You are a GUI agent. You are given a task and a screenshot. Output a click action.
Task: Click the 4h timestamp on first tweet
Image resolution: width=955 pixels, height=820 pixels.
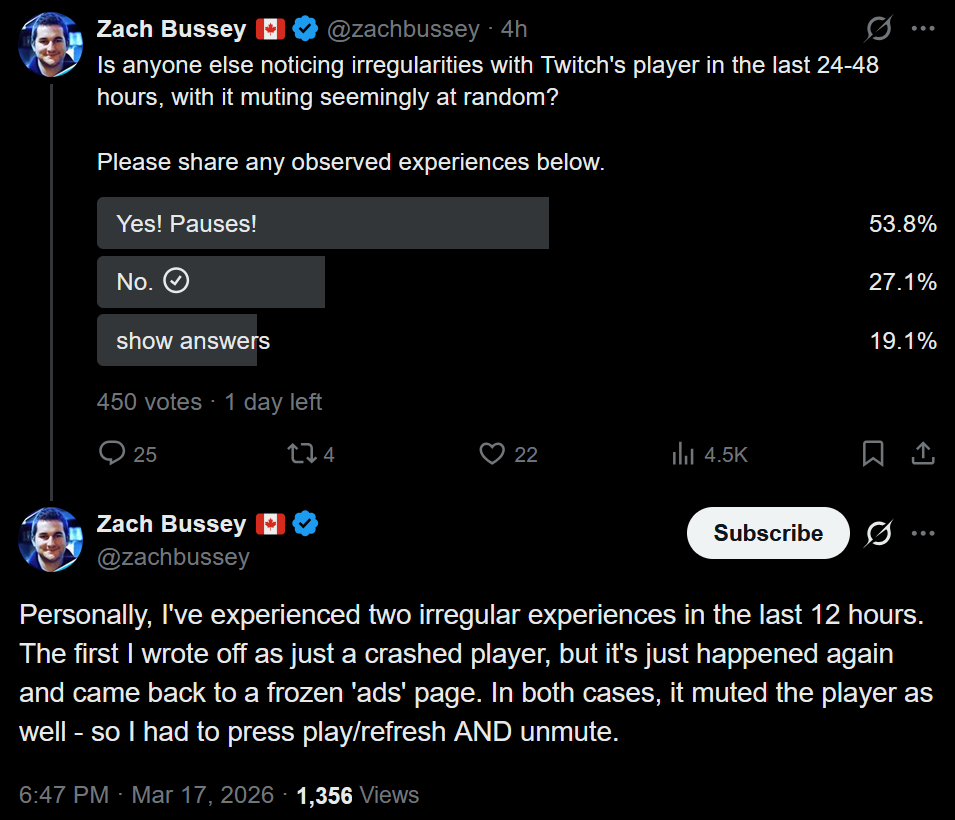pos(514,30)
